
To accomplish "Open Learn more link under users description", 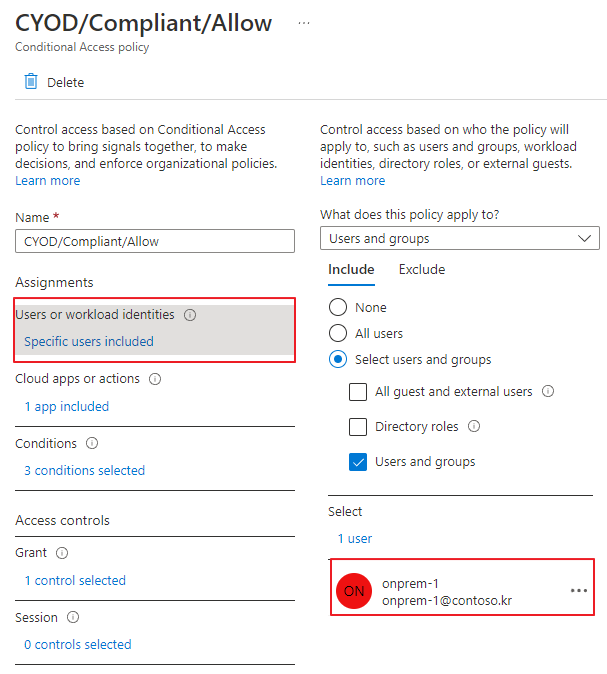I will tap(353, 181).
